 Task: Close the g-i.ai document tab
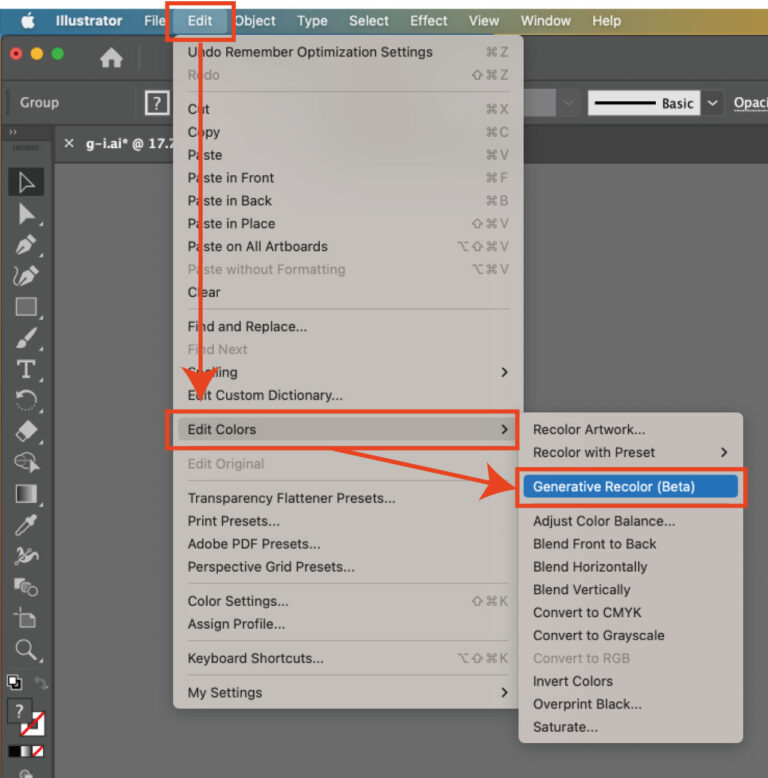click(x=69, y=143)
